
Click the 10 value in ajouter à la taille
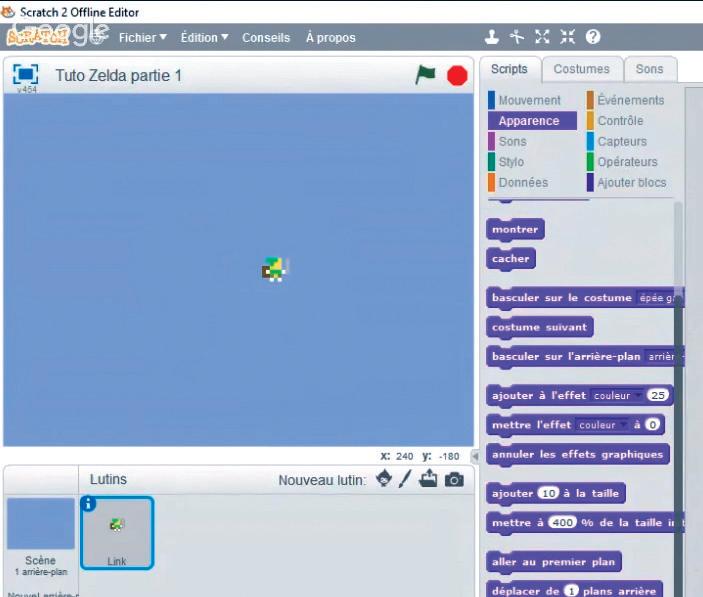click(x=549, y=493)
